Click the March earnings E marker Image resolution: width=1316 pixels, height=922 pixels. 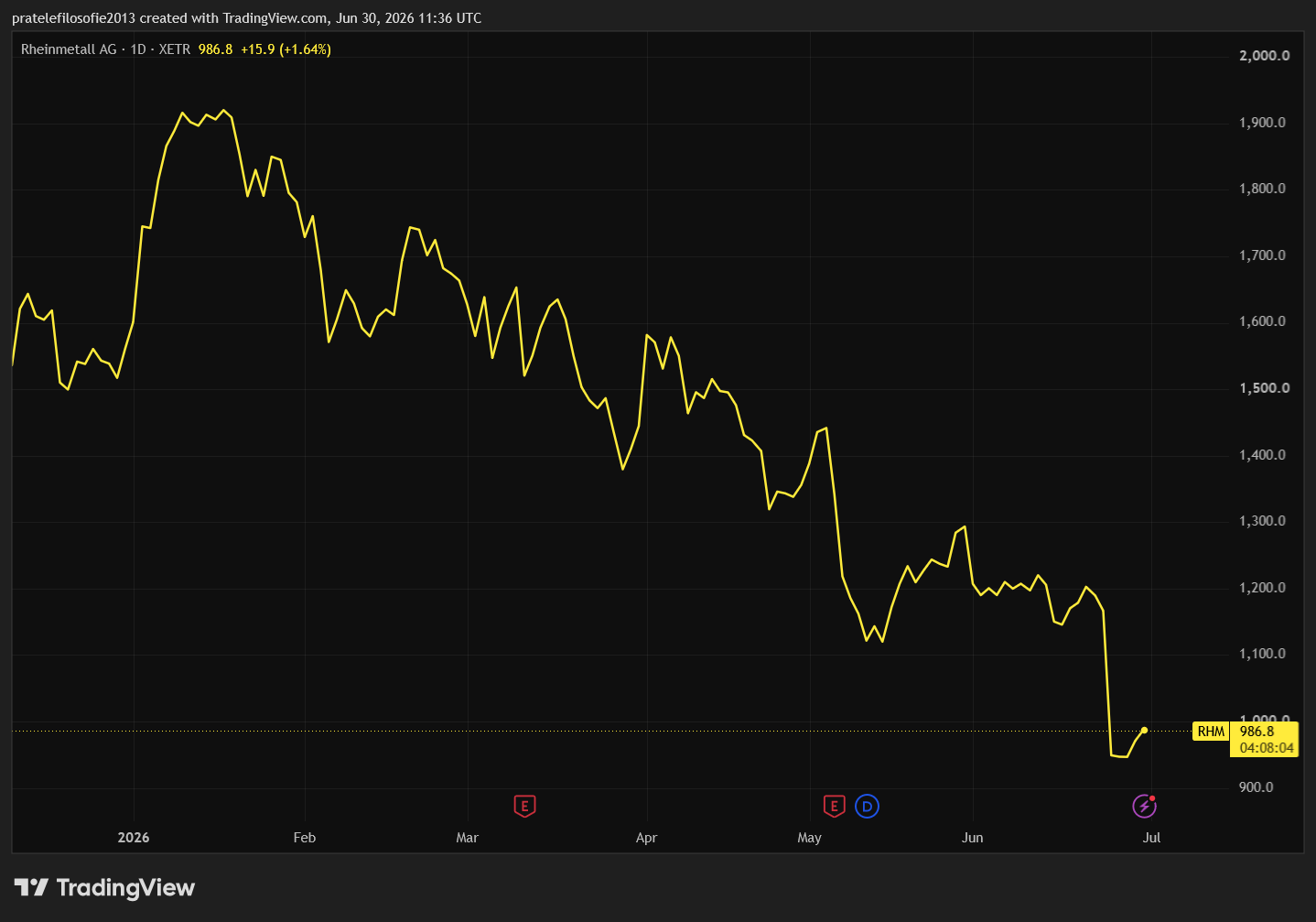click(x=524, y=807)
